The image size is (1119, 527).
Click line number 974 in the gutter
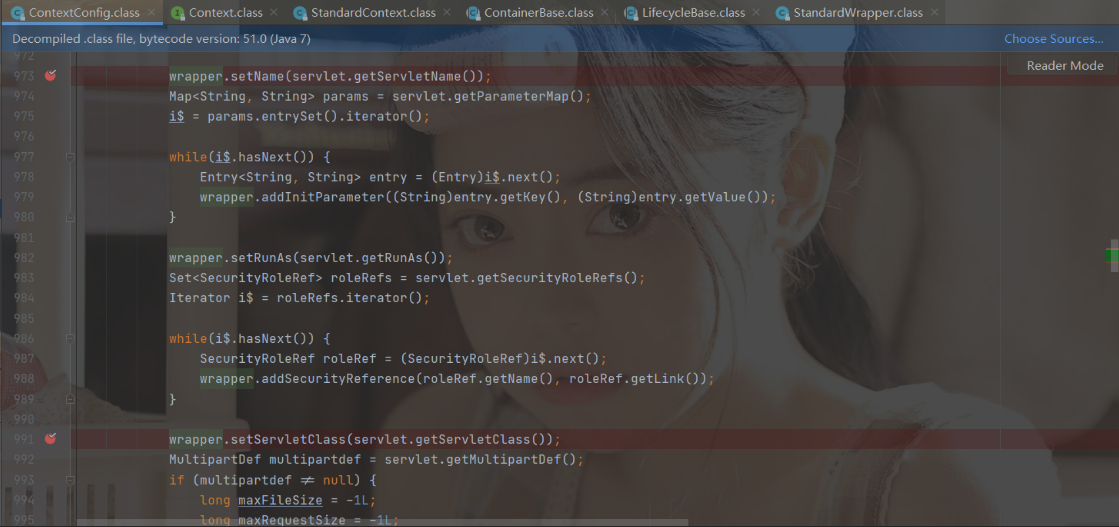coord(24,96)
